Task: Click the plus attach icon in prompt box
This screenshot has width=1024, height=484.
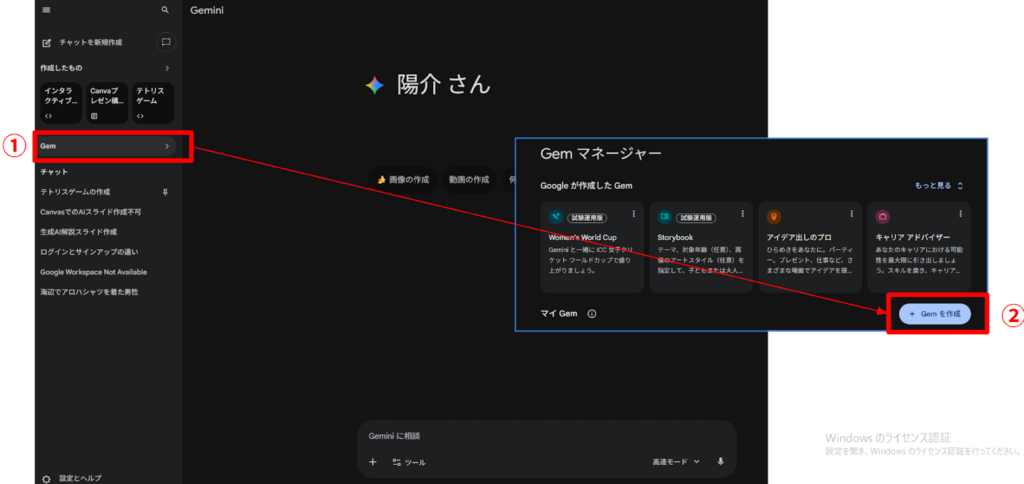Action: click(x=373, y=462)
